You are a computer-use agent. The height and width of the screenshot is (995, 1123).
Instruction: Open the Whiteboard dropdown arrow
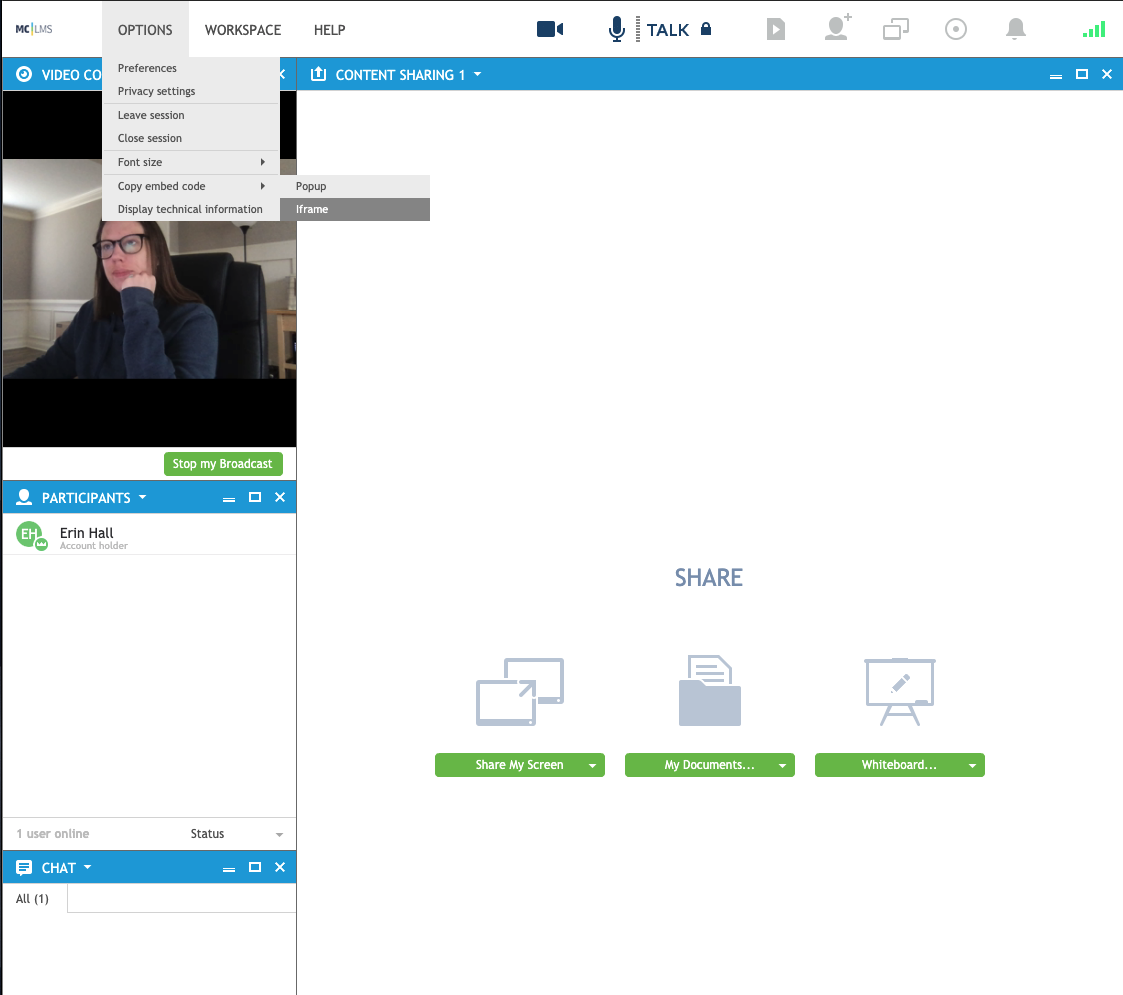tap(972, 765)
